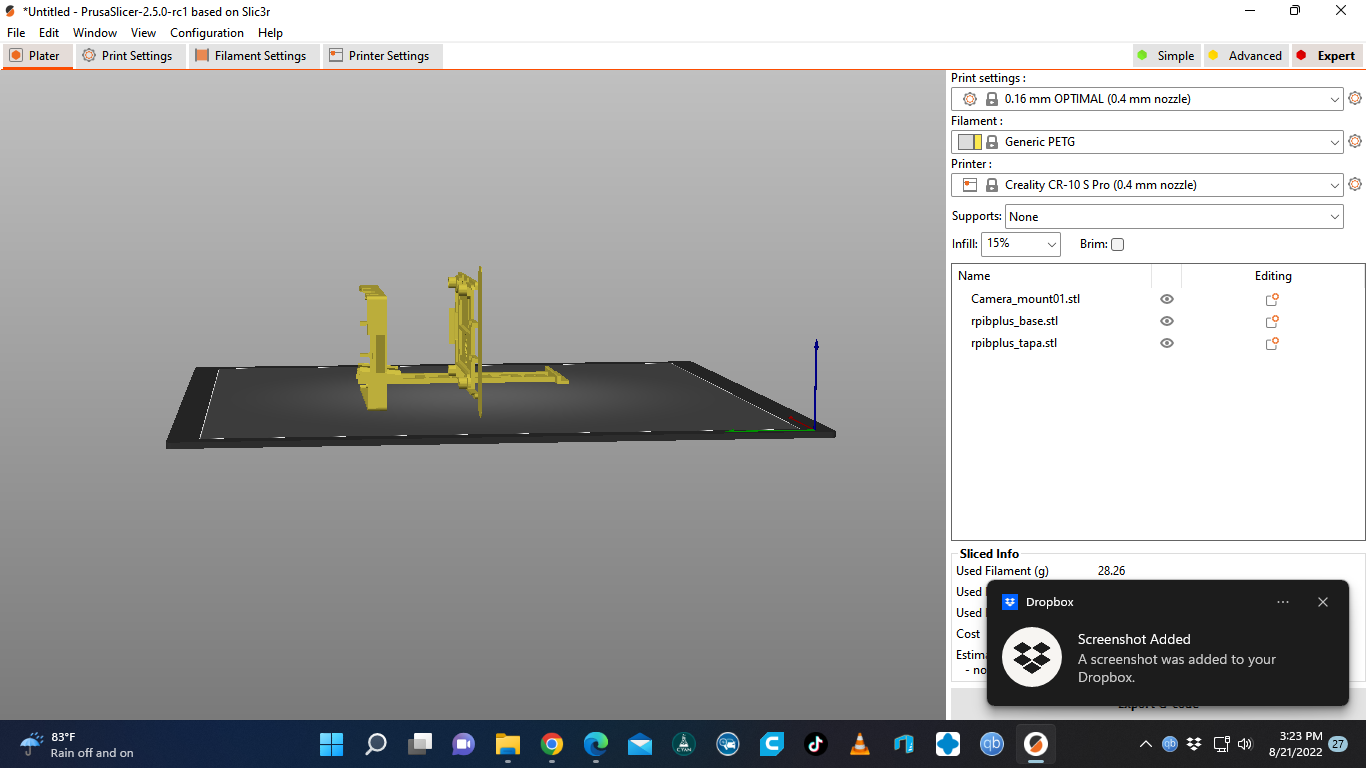Click the editing icon for Camera_mount01.stl

click(x=1272, y=299)
